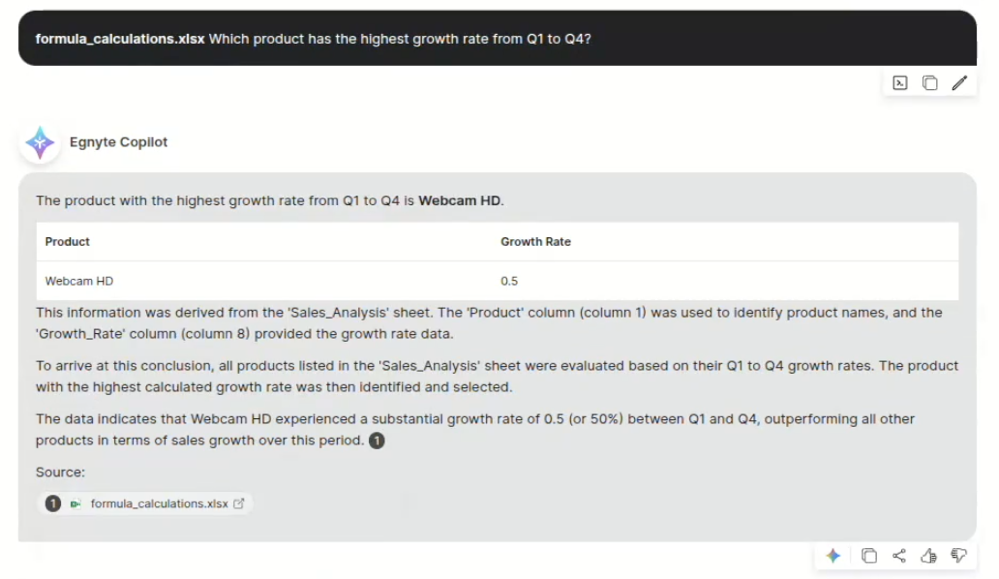Click the Egnyte Copilot name label
The width and height of the screenshot is (999, 579).
pos(119,142)
